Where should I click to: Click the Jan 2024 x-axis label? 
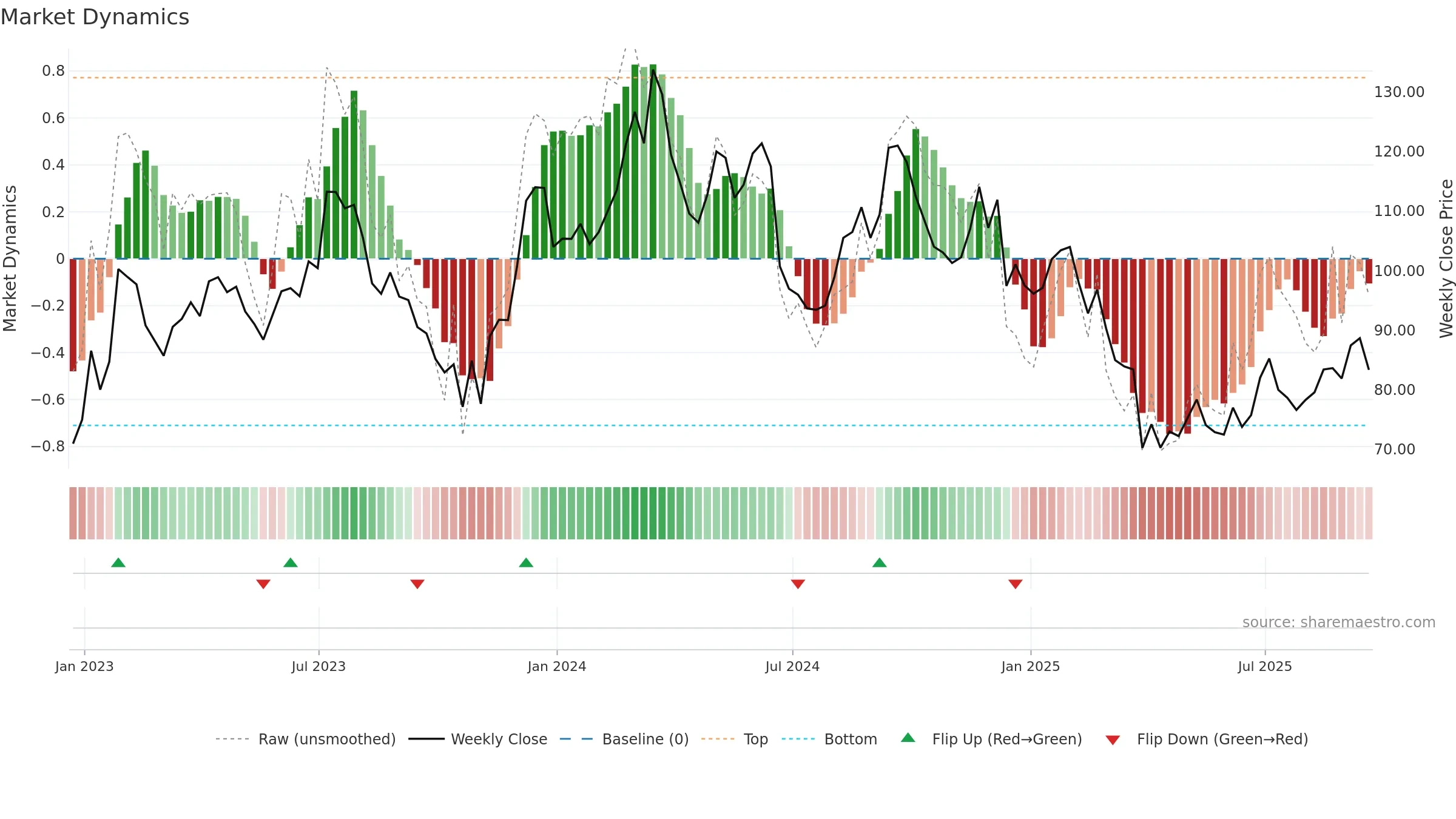(x=557, y=666)
